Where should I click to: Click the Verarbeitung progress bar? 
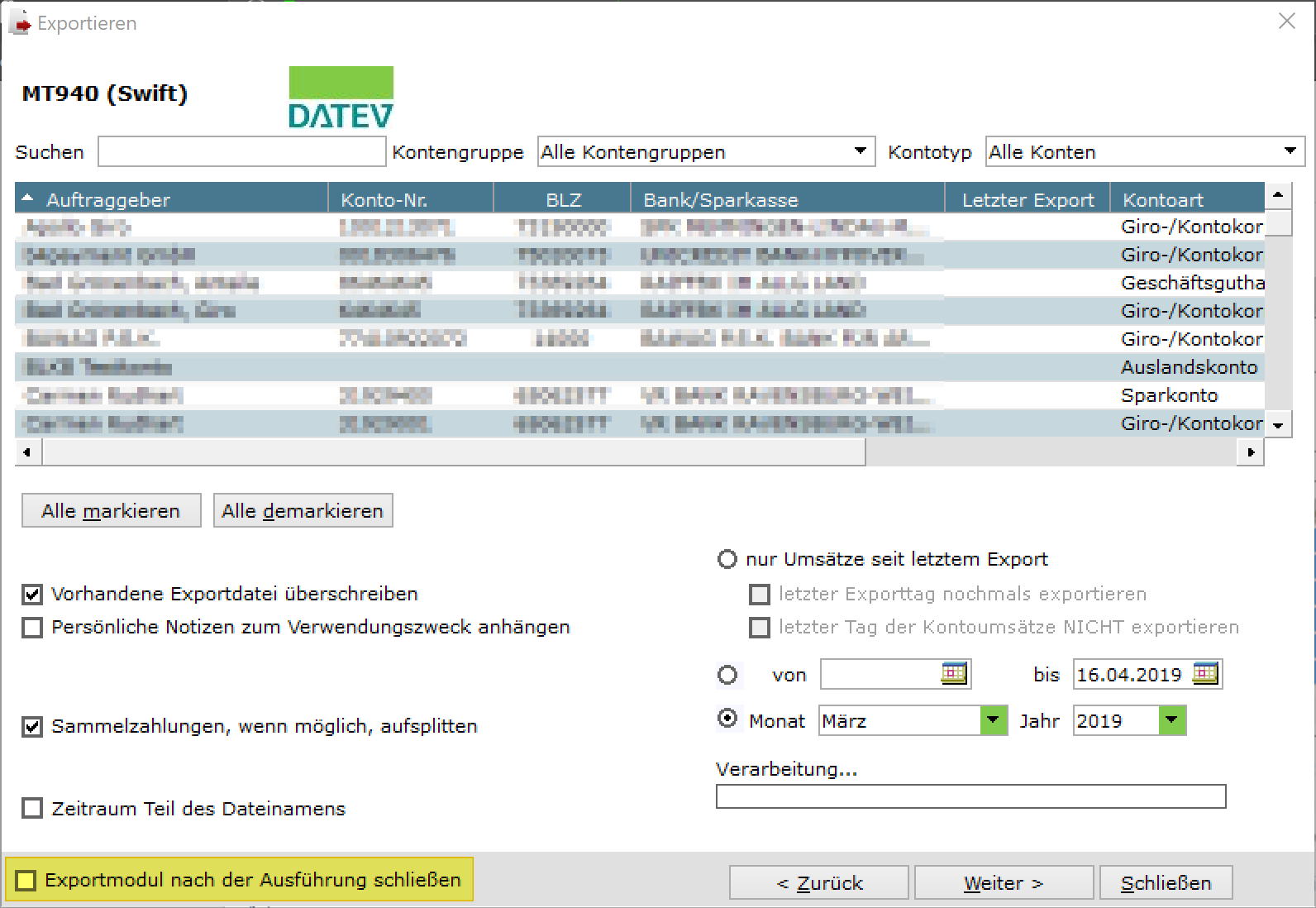(970, 796)
